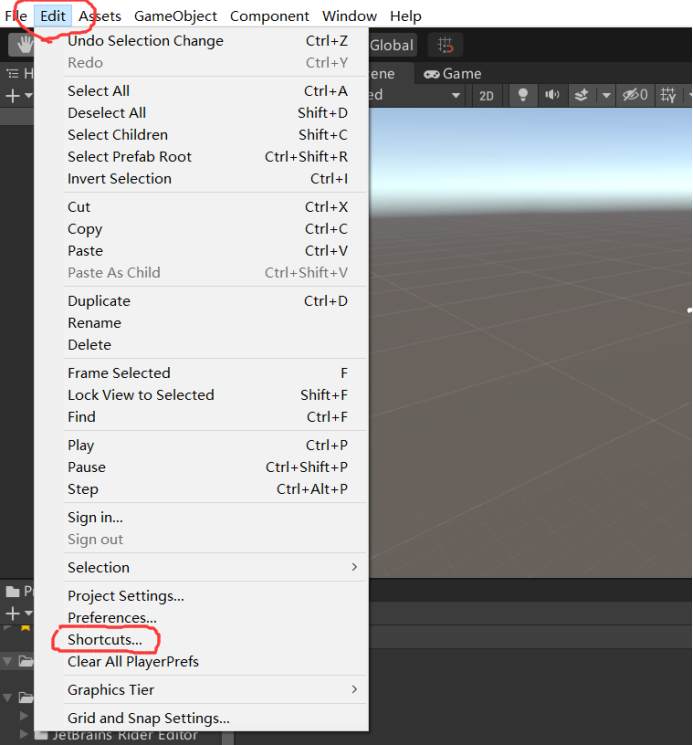Toggle the scene grid visibility icon
Screen dimensions: 693x745
668,95
